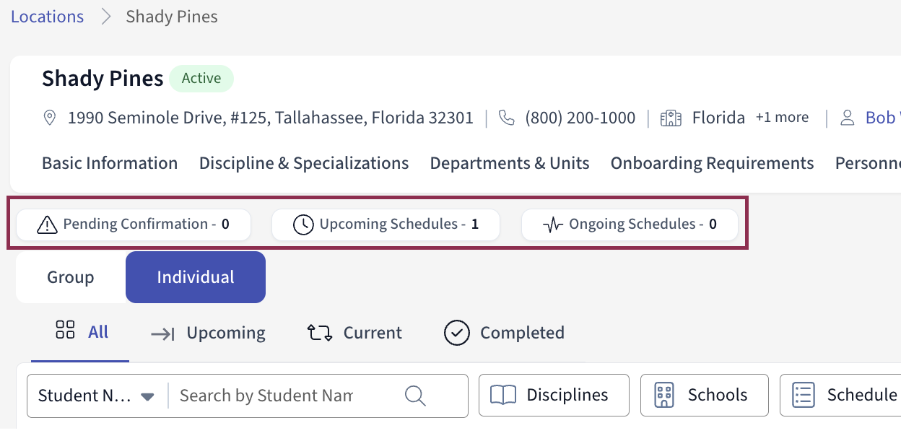Go to the Locations breadcrumb link
Screen dimensions: 901x429
coord(47,17)
